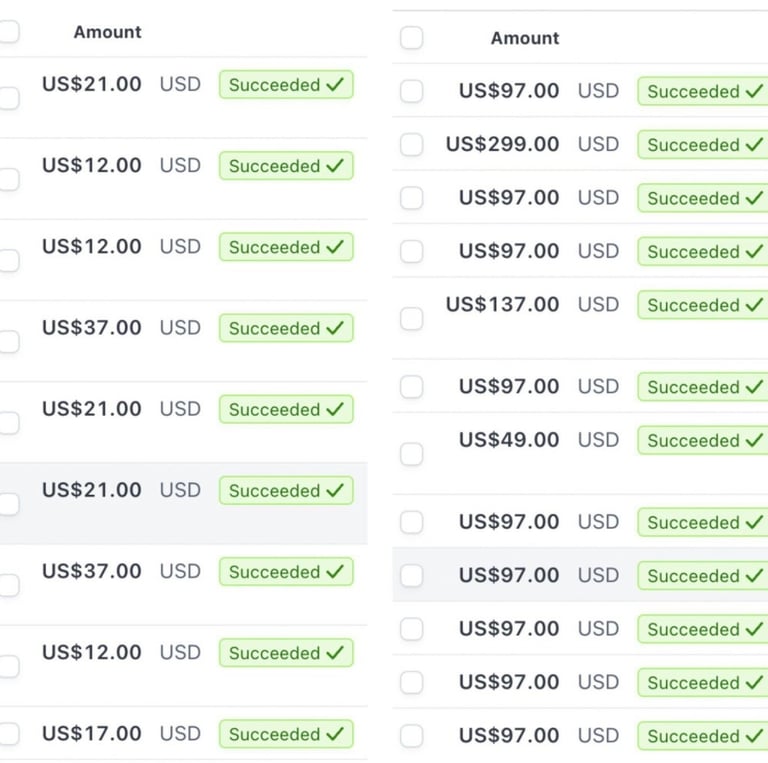Screen dimensions: 768x763
Task: Click the checkmark icon in the US$299.00 row
Action: (x=755, y=145)
